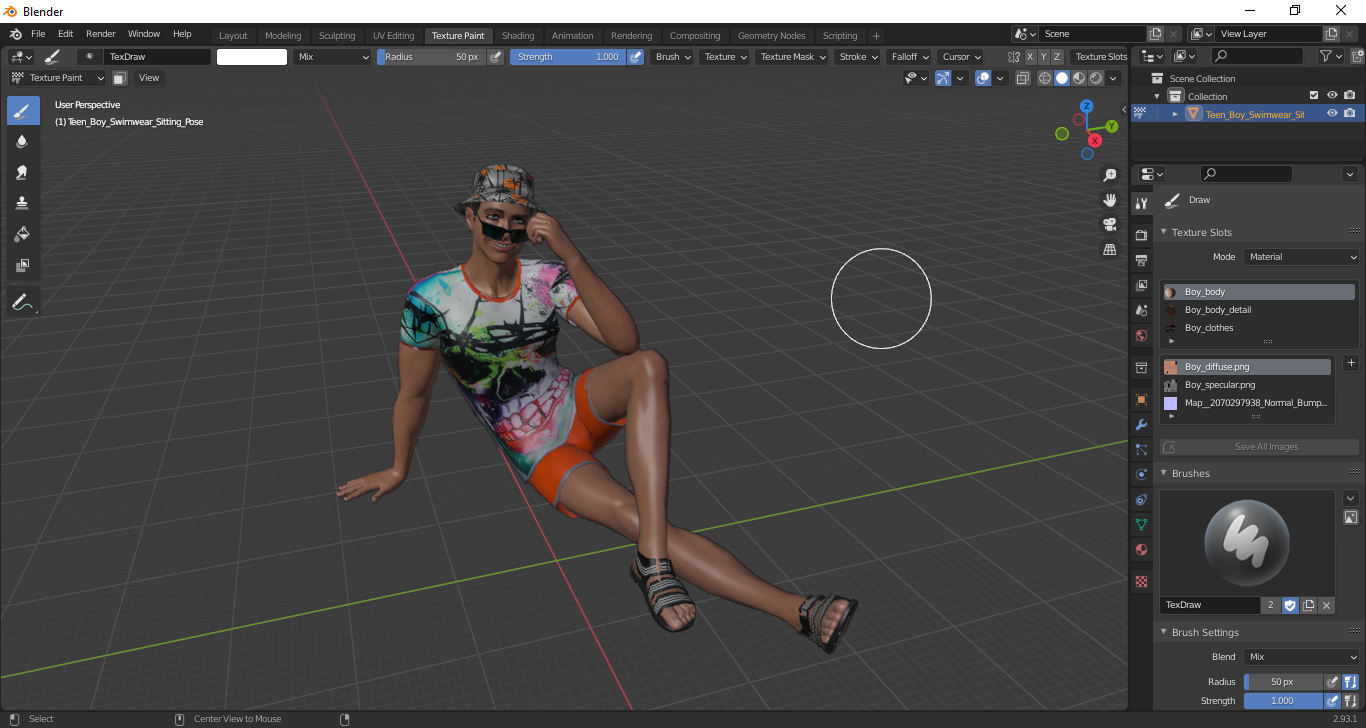1366x728 pixels.
Task: Toggle Teen_Boy_Swimwear object eye visibility
Action: point(1332,114)
